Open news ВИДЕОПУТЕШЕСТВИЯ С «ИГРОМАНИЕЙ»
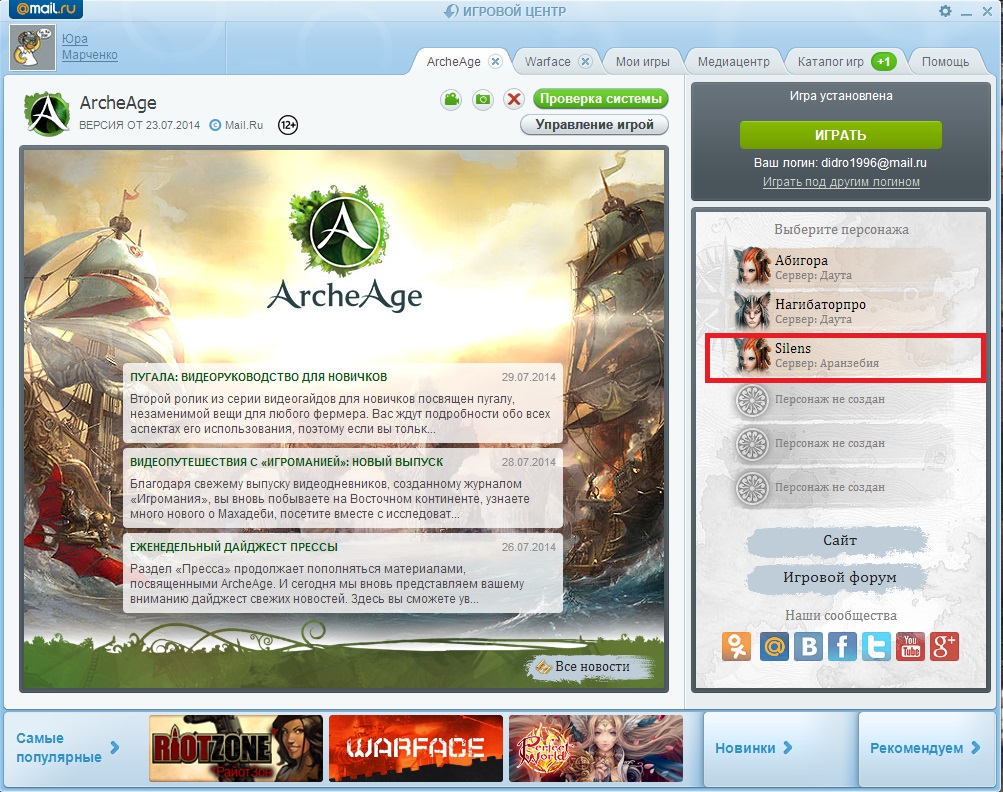 point(287,462)
